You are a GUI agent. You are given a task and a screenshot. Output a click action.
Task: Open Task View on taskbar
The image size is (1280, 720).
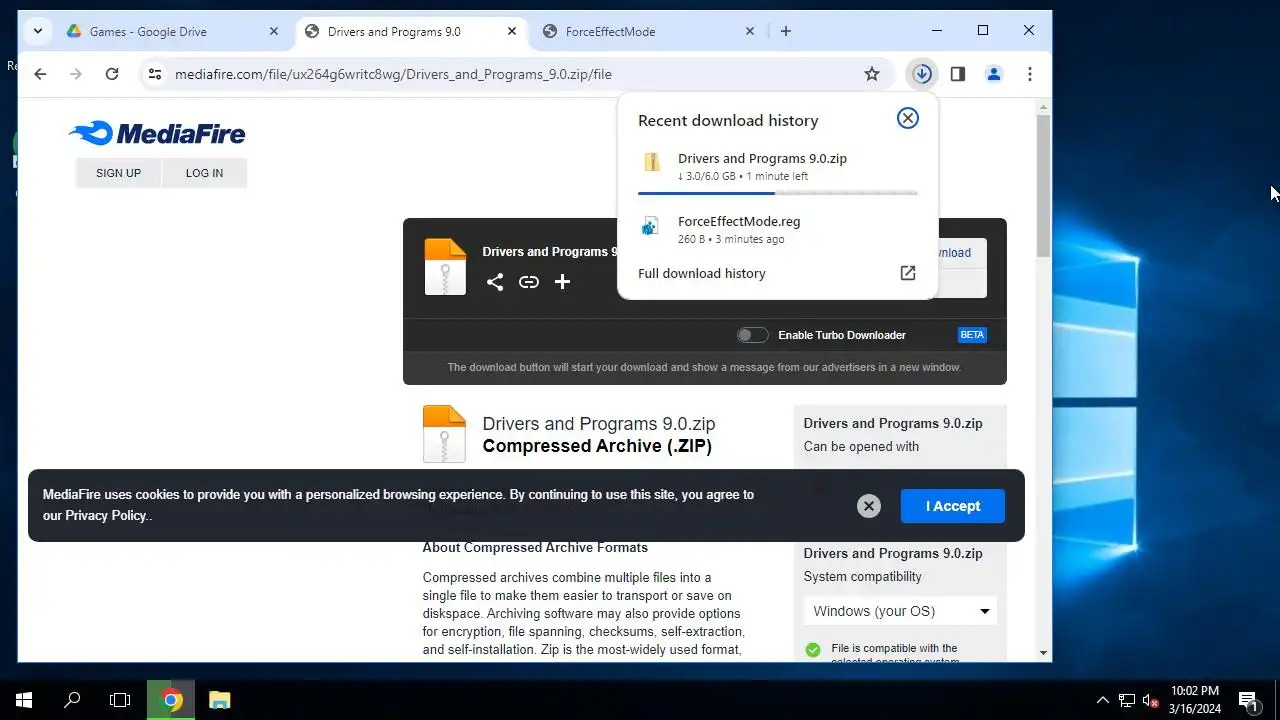[120, 700]
